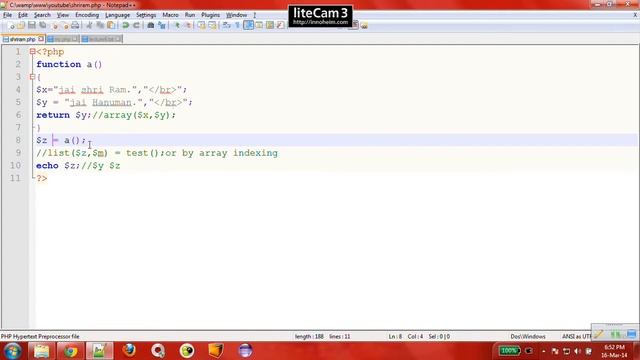Copy selection using toolbar Copy icon
This screenshot has height=360, width=640.
(100, 25)
